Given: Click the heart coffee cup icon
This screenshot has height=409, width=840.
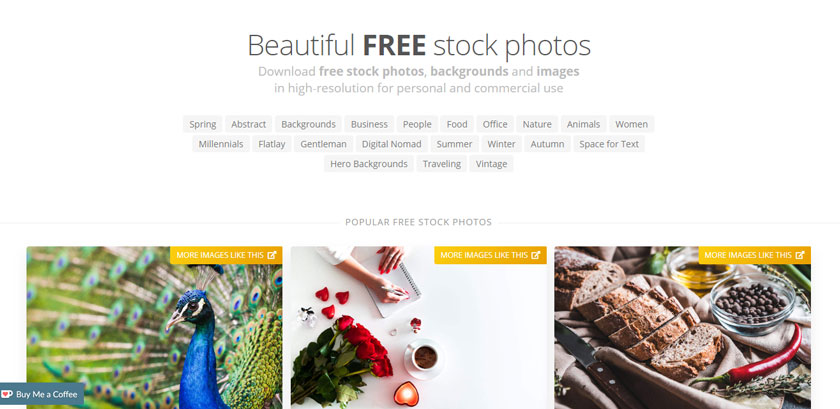Looking at the screenshot, I should 8,394.
